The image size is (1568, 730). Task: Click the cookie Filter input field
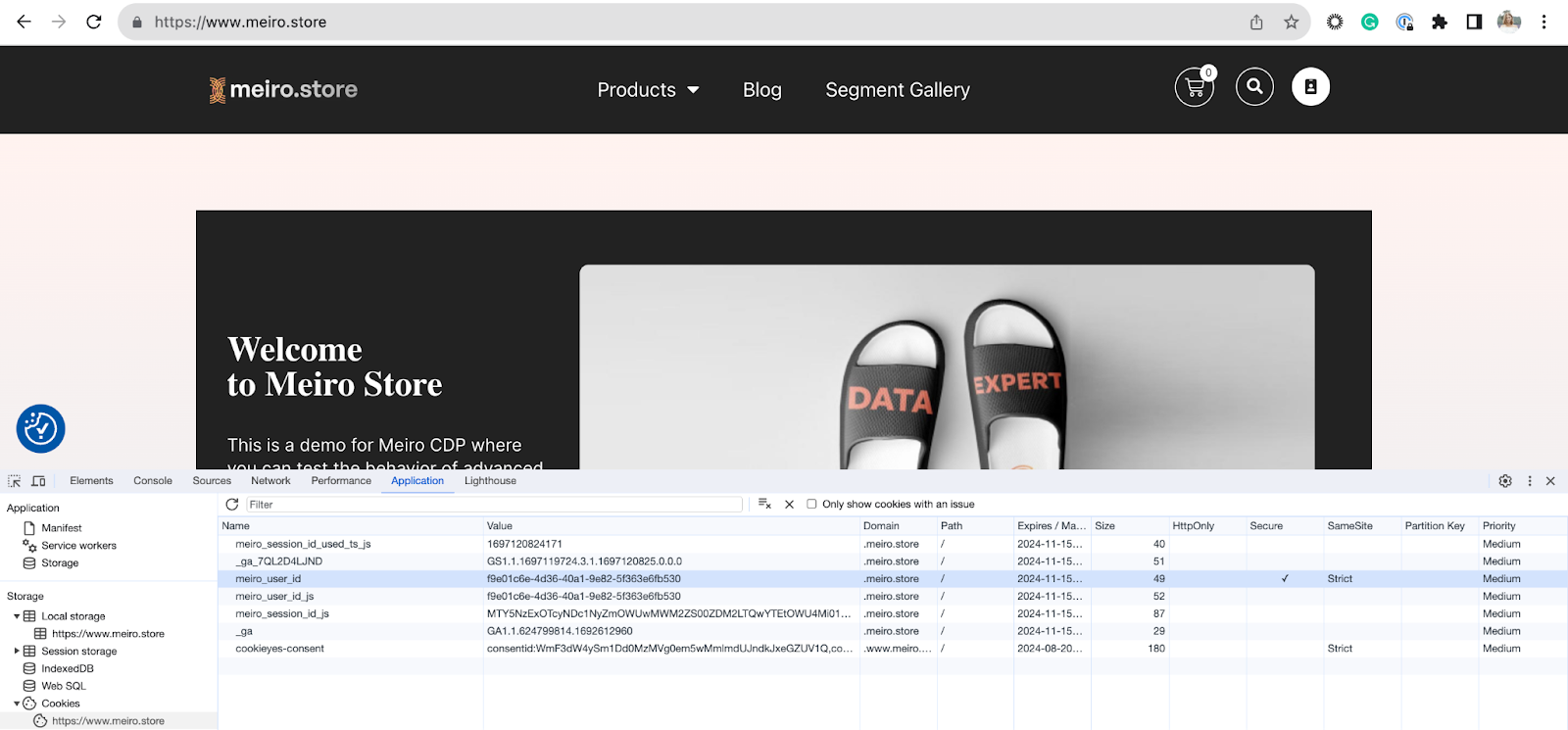pyautogui.click(x=493, y=505)
